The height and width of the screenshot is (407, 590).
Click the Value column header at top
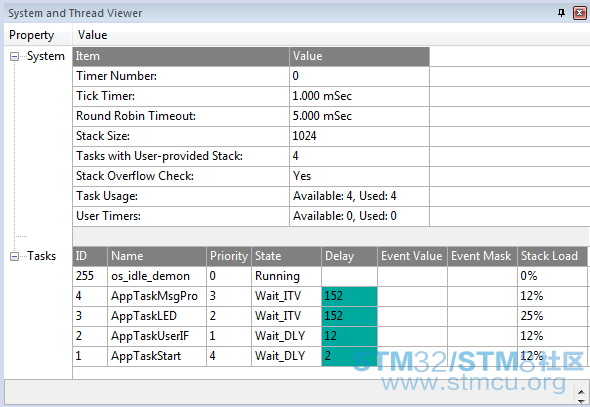93,35
